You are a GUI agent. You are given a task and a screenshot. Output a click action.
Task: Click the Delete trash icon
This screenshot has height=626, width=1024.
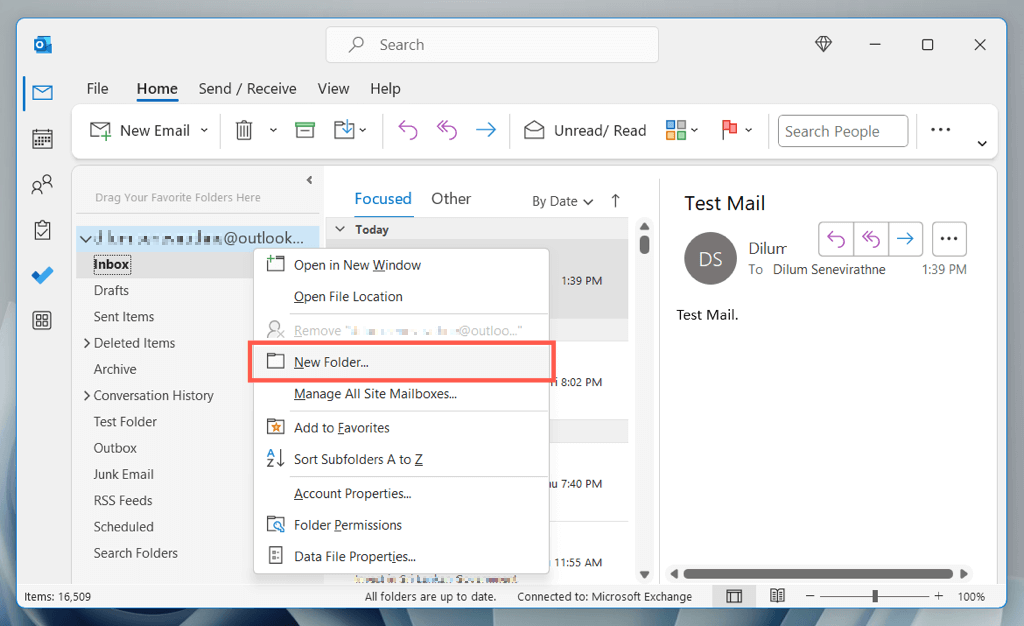tap(243, 130)
